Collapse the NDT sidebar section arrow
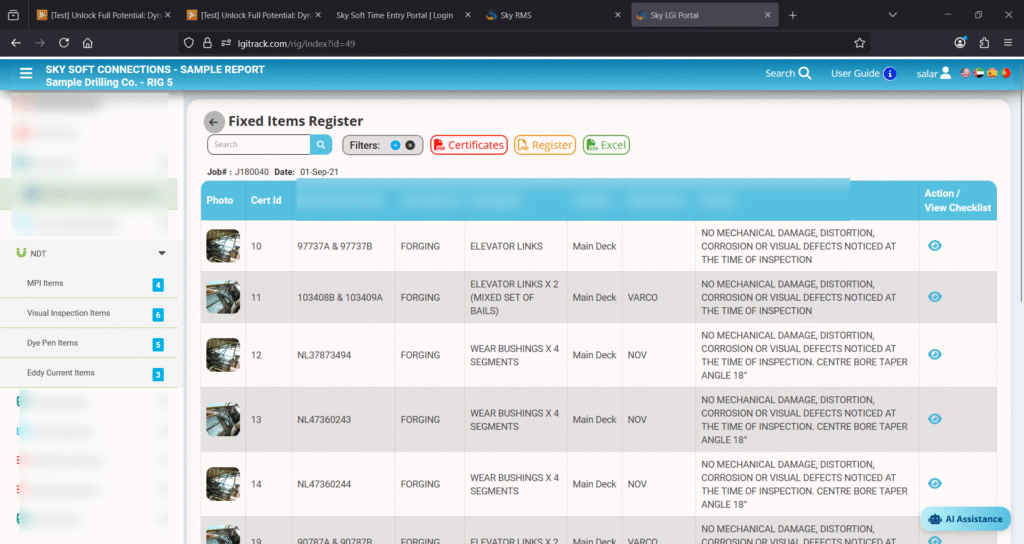The width and height of the screenshot is (1024, 544). coord(162,253)
